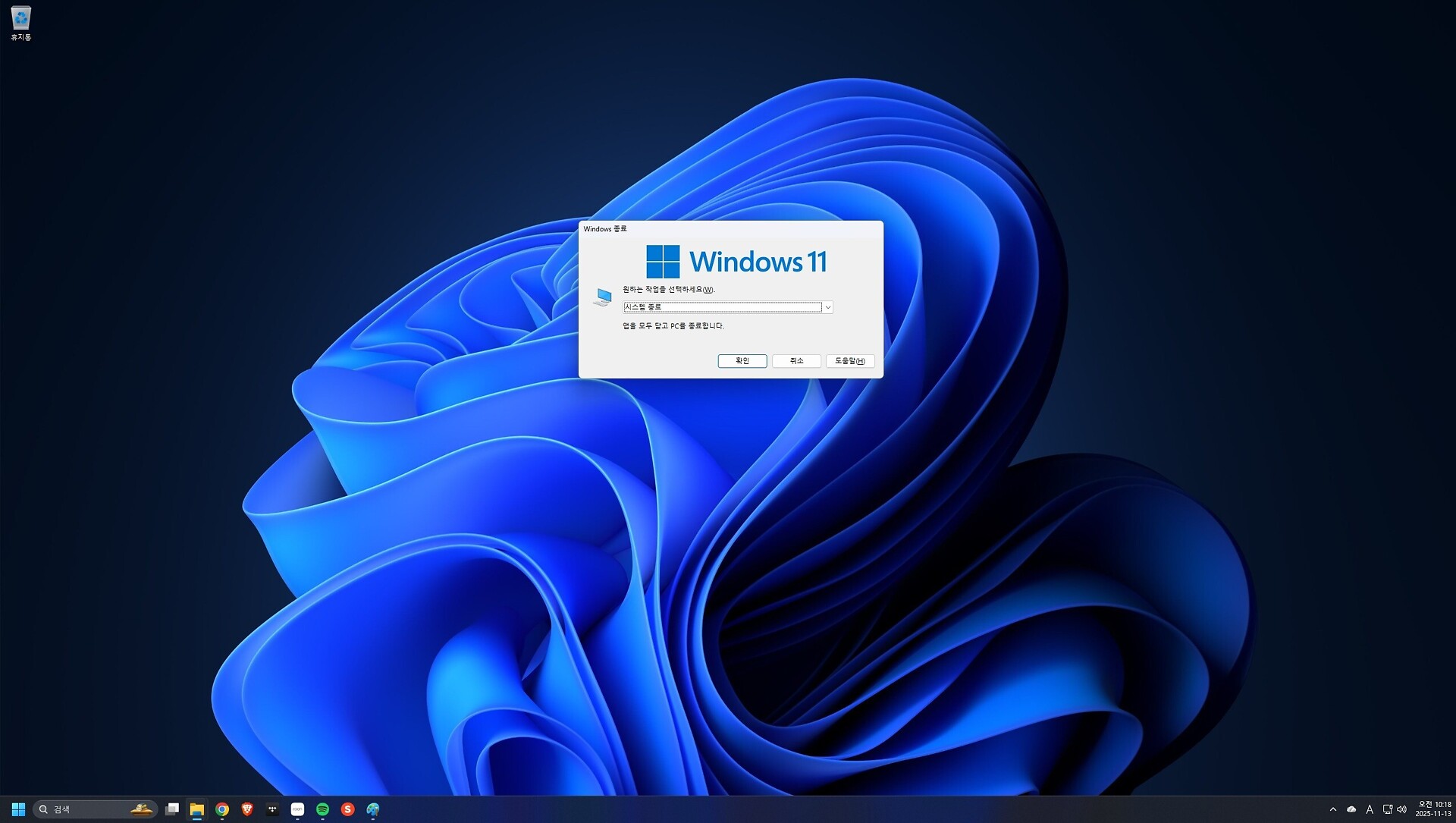
Task: Open the shutdown action dropdown arrow
Action: coord(827,307)
